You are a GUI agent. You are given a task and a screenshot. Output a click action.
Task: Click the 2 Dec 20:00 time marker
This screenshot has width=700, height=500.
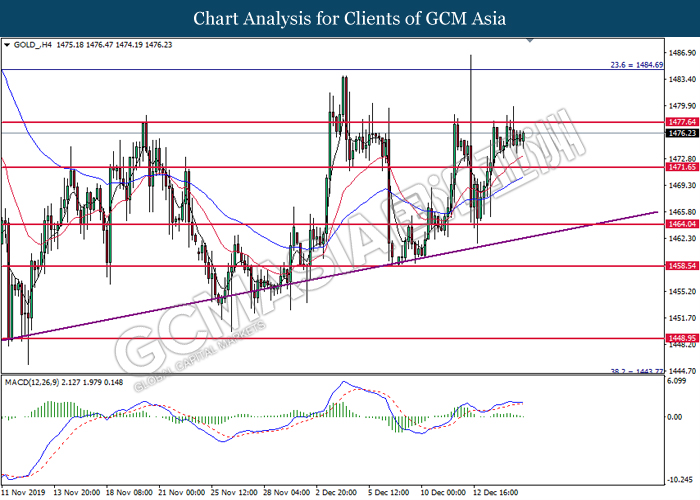coord(336,492)
